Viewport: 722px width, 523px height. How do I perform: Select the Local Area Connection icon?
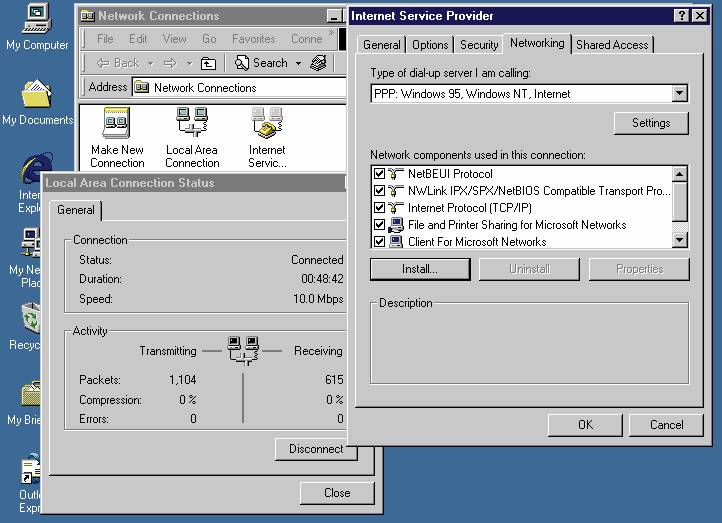192,126
